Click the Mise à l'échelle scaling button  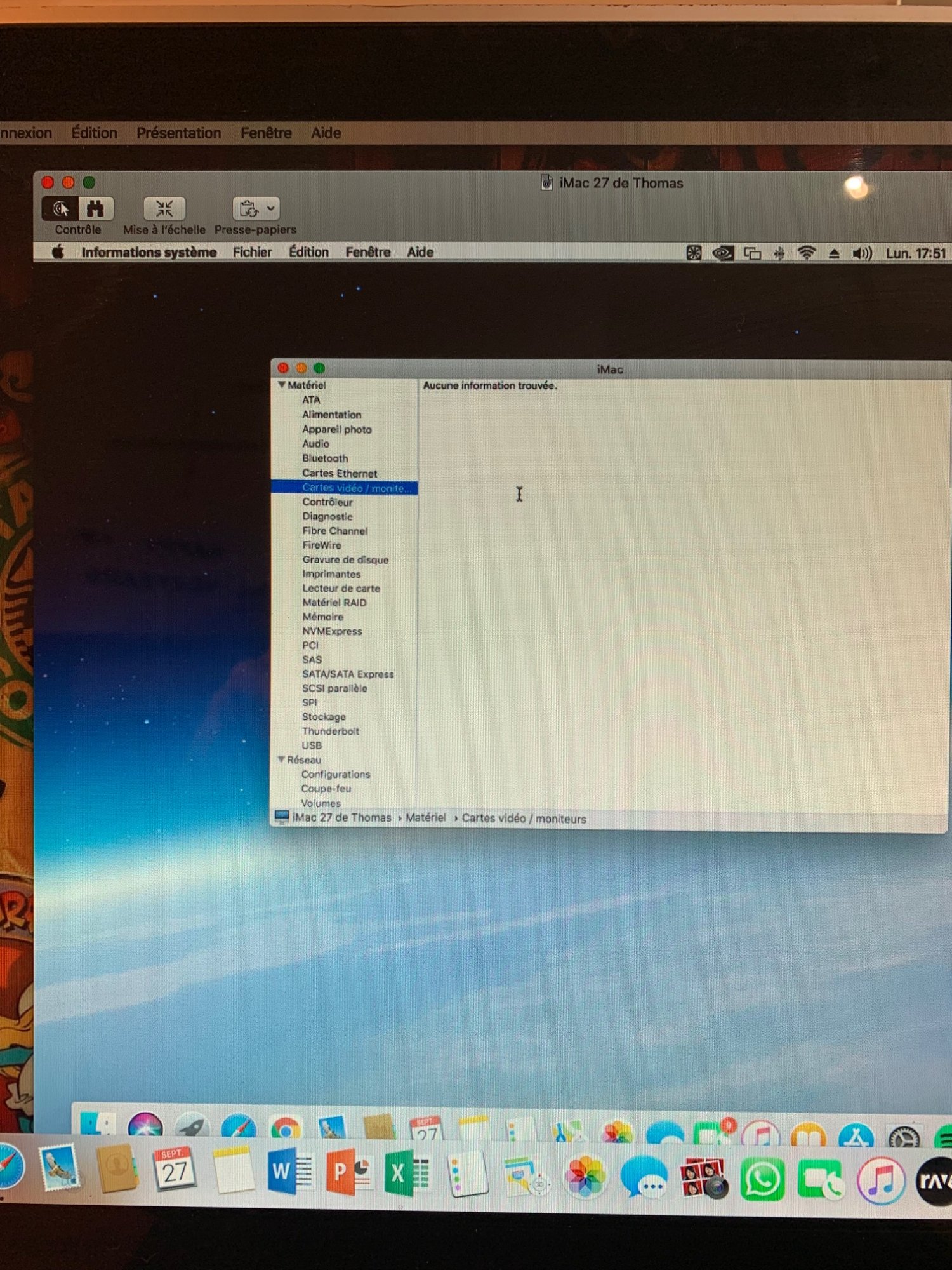[164, 208]
